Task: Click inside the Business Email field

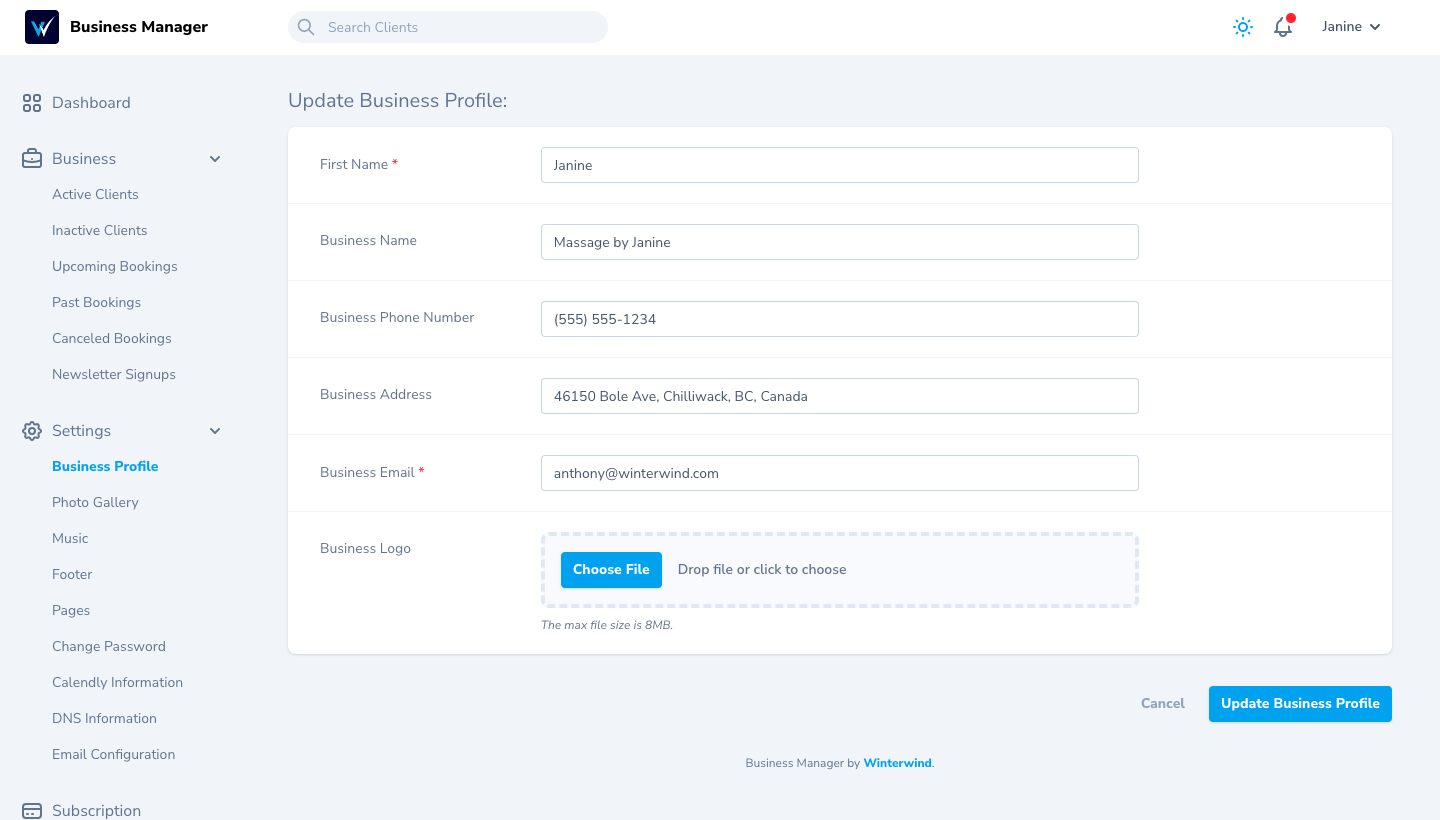Action: (839, 473)
